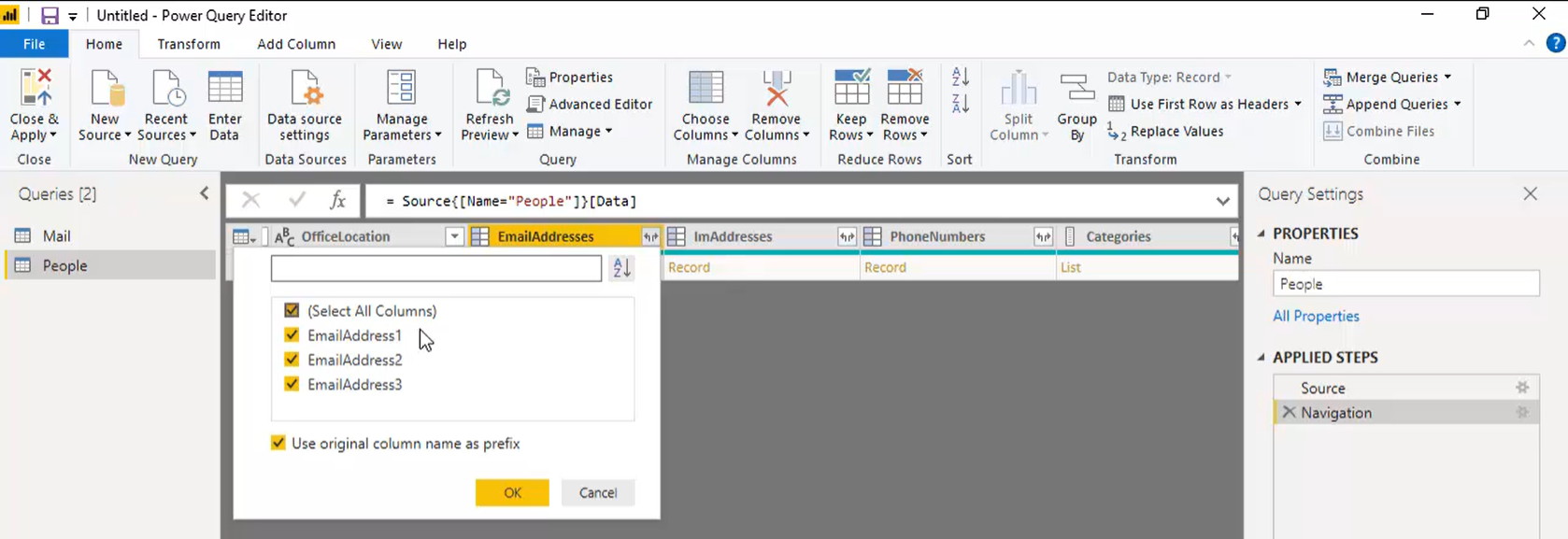Click the Manage Parameters icon
Viewport: 1568px width, 539px height.
(402, 88)
